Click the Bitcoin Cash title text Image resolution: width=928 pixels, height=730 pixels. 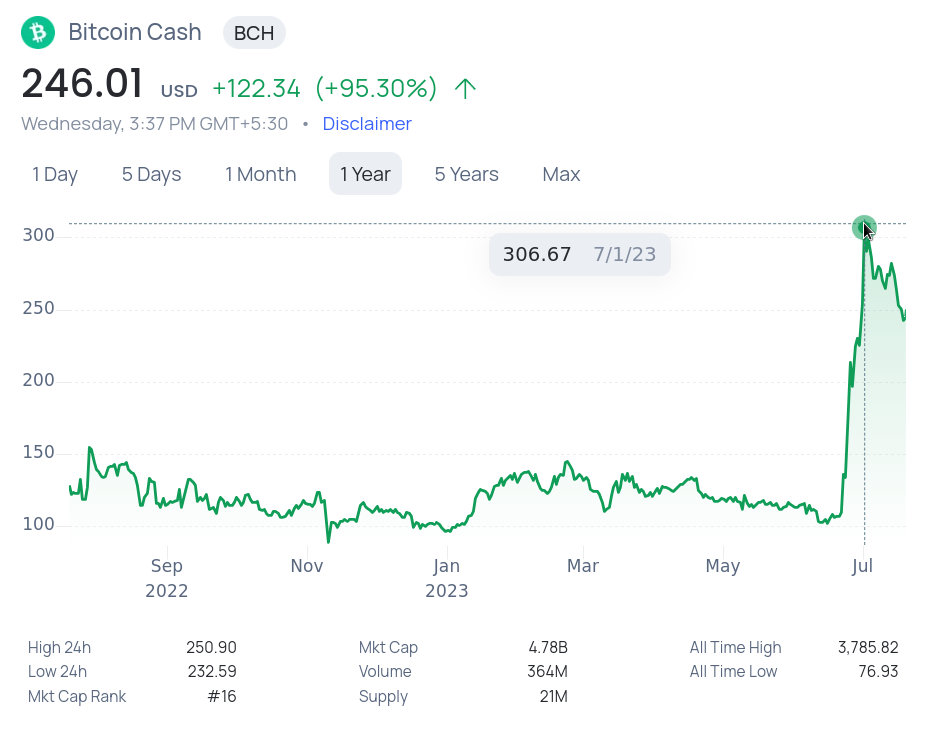click(x=135, y=32)
